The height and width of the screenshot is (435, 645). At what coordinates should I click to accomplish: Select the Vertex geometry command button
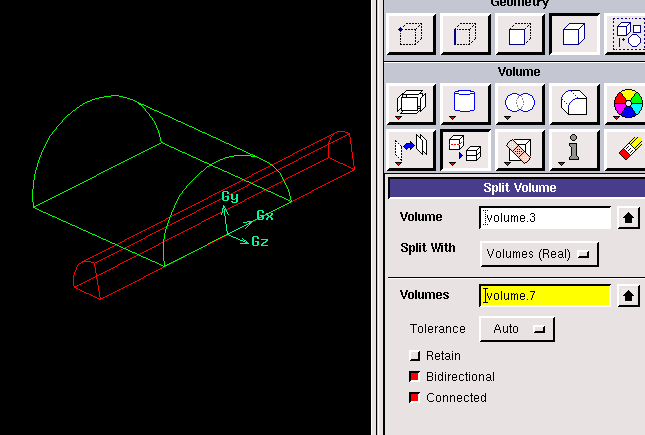(408, 34)
